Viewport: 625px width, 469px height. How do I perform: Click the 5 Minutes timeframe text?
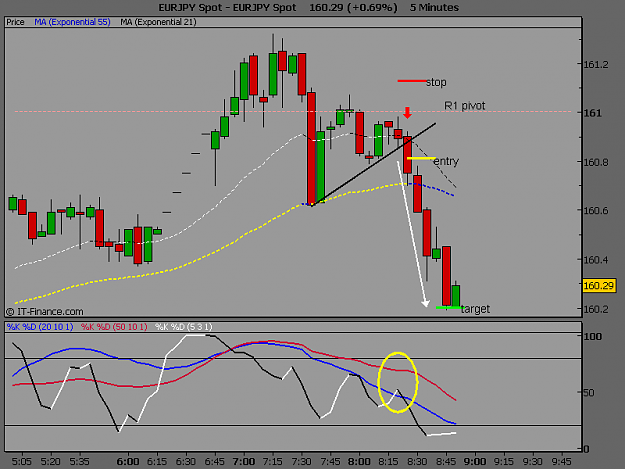[434, 8]
